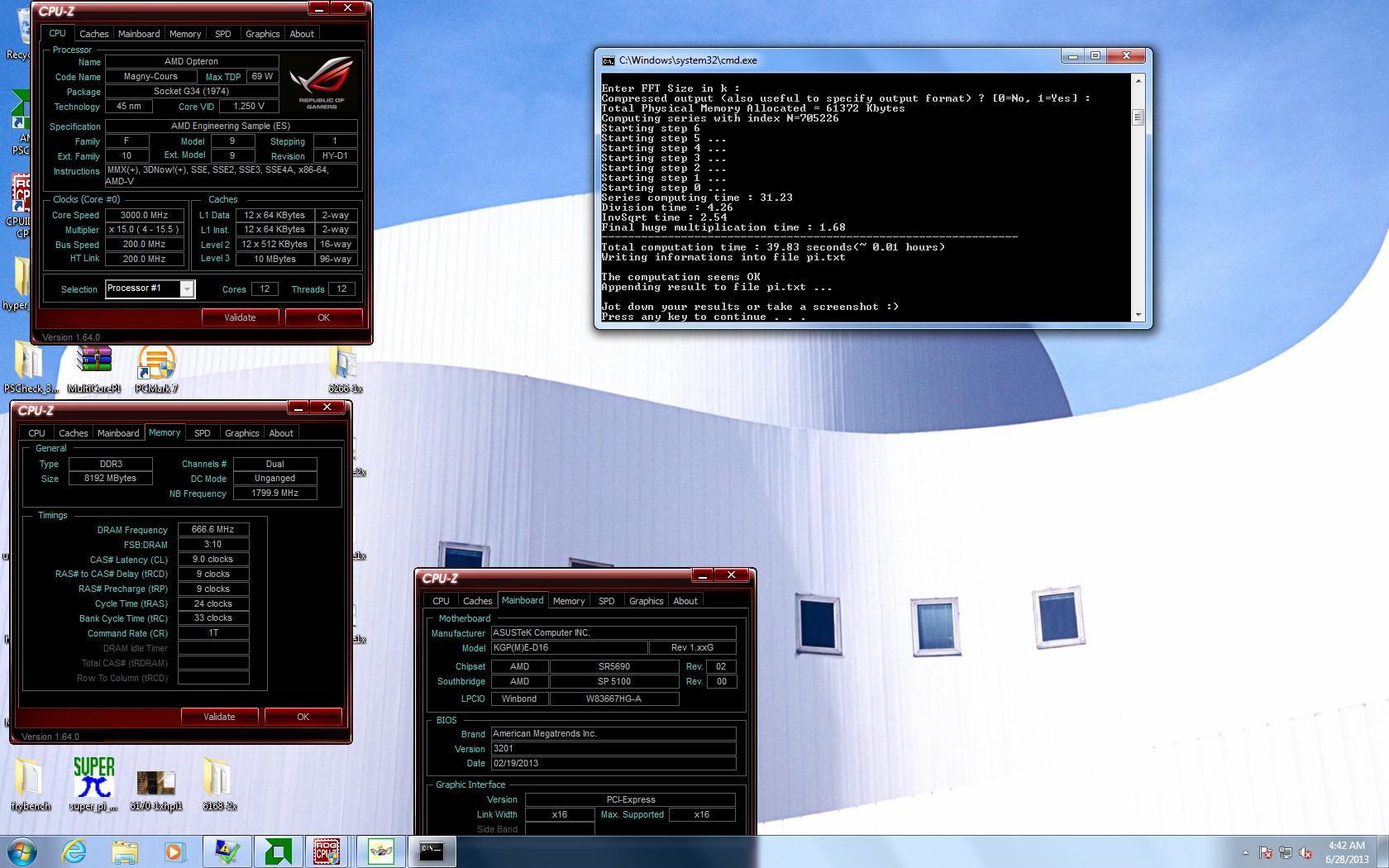1389x868 pixels.
Task: Open Graphics tab in Mainboard CPU-Z window
Action: tap(646, 601)
